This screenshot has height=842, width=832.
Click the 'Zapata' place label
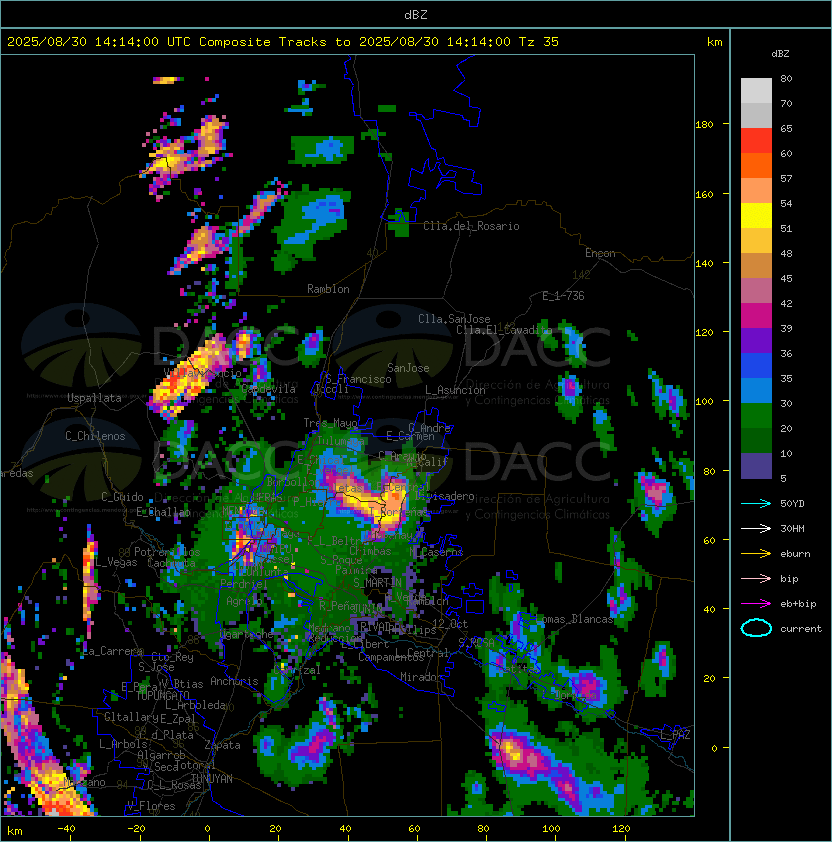point(222,745)
